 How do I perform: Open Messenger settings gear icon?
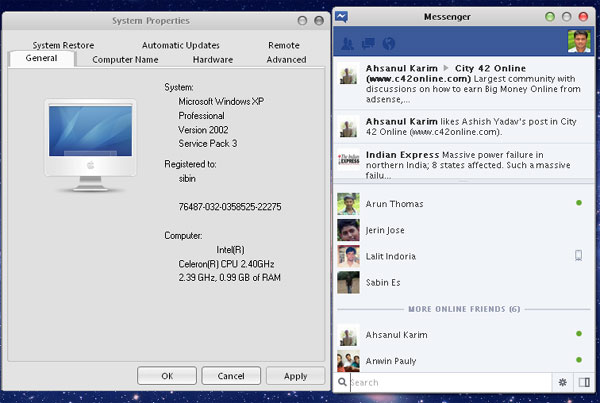tap(562, 382)
